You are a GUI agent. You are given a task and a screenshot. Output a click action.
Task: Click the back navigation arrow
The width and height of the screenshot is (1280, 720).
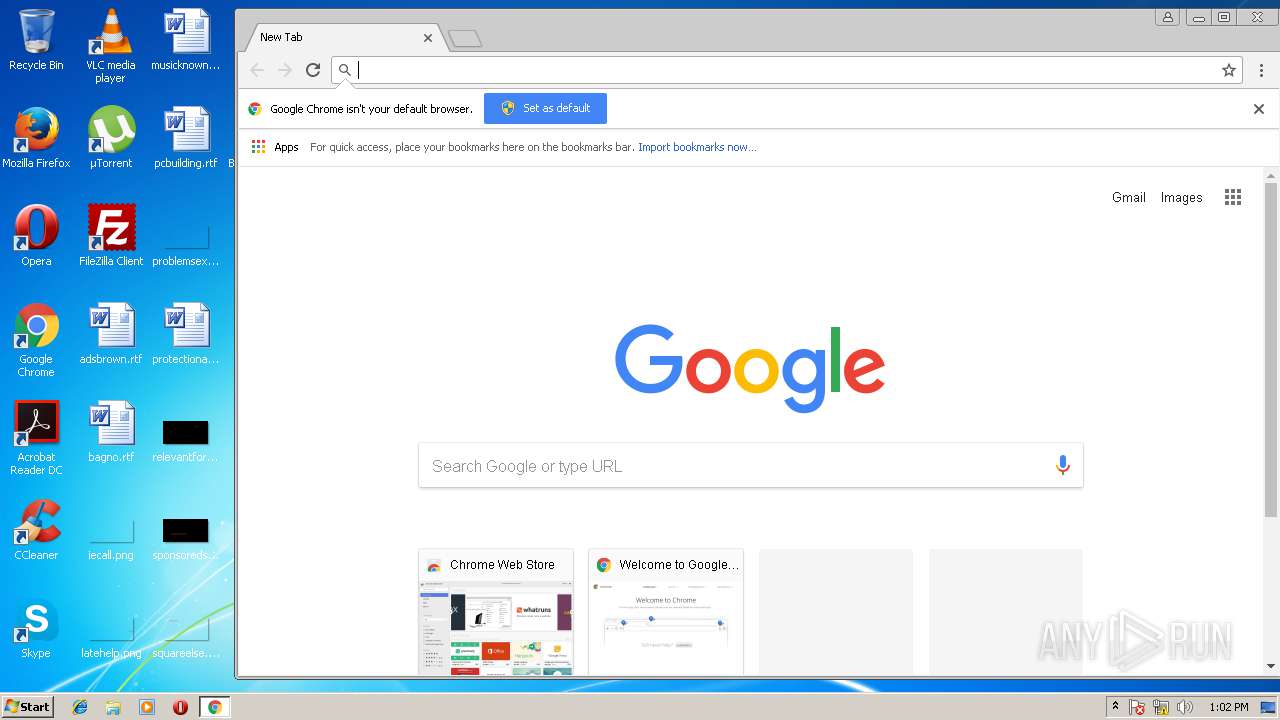[x=257, y=70]
